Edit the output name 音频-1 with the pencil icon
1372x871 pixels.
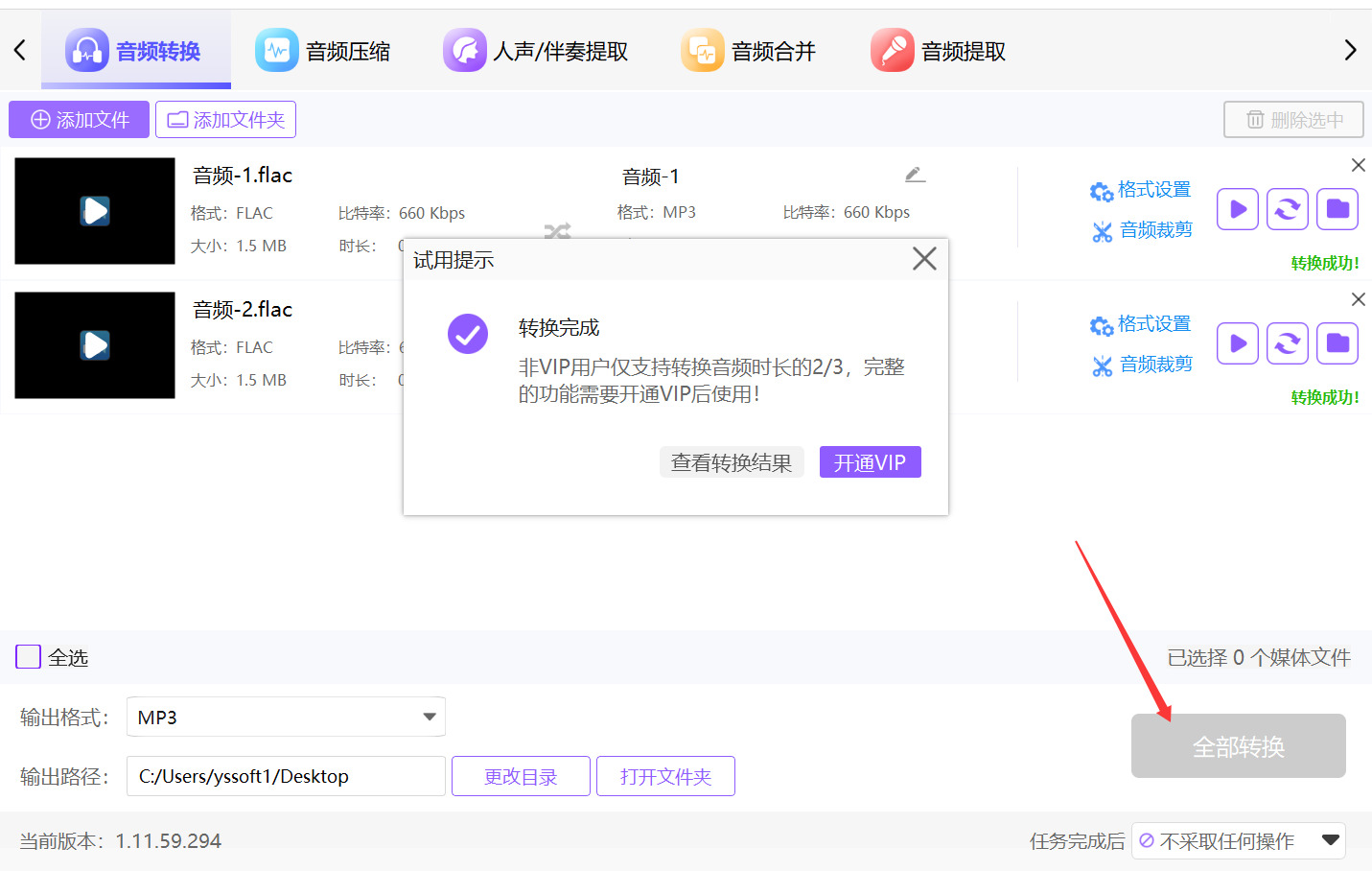pyautogui.click(x=915, y=175)
